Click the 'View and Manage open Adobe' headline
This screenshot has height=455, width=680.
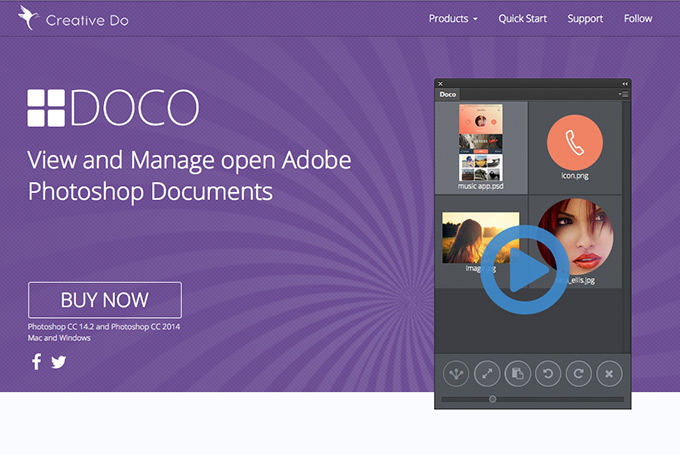(189, 160)
